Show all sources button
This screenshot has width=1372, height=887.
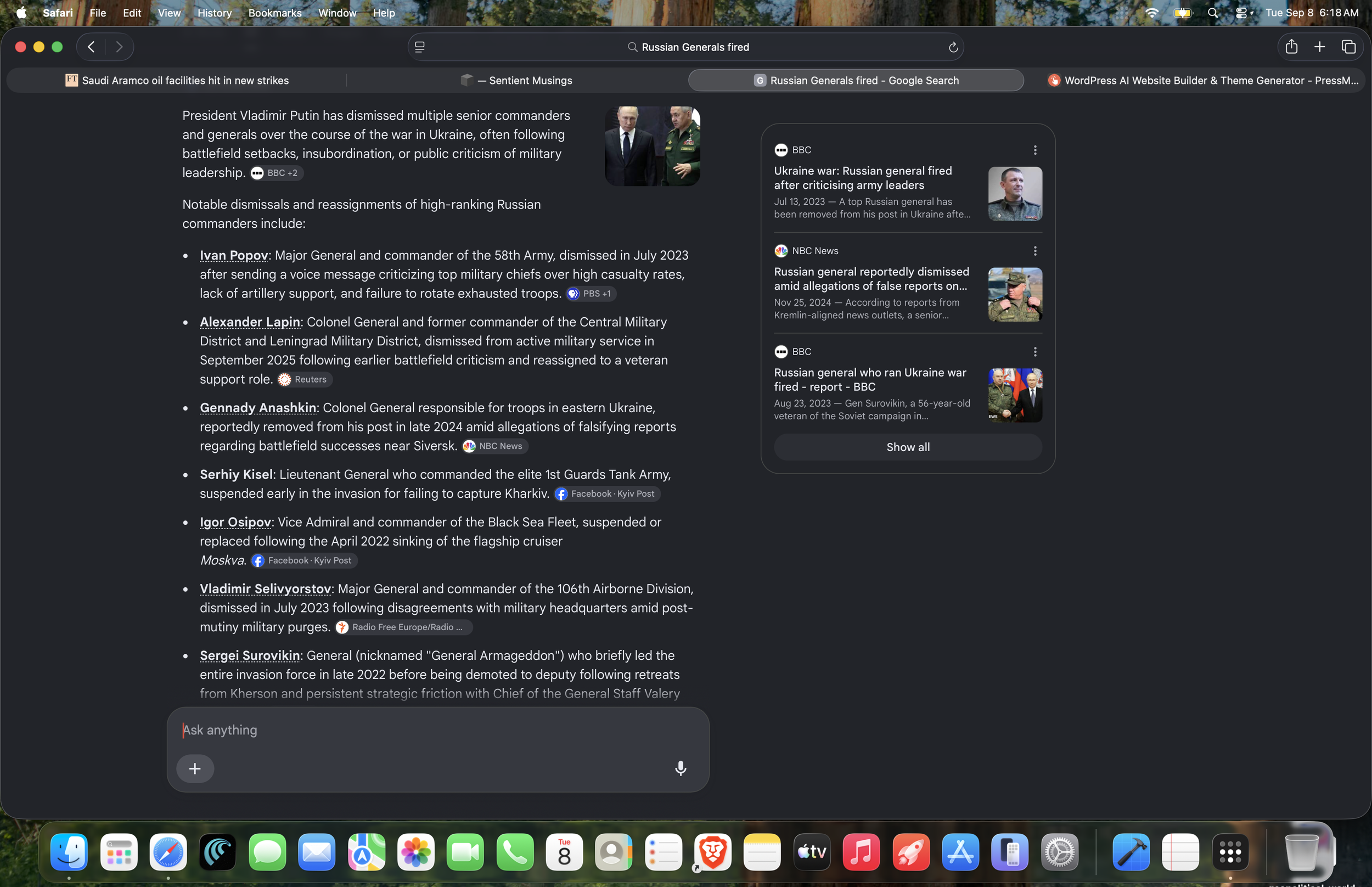[908, 447]
